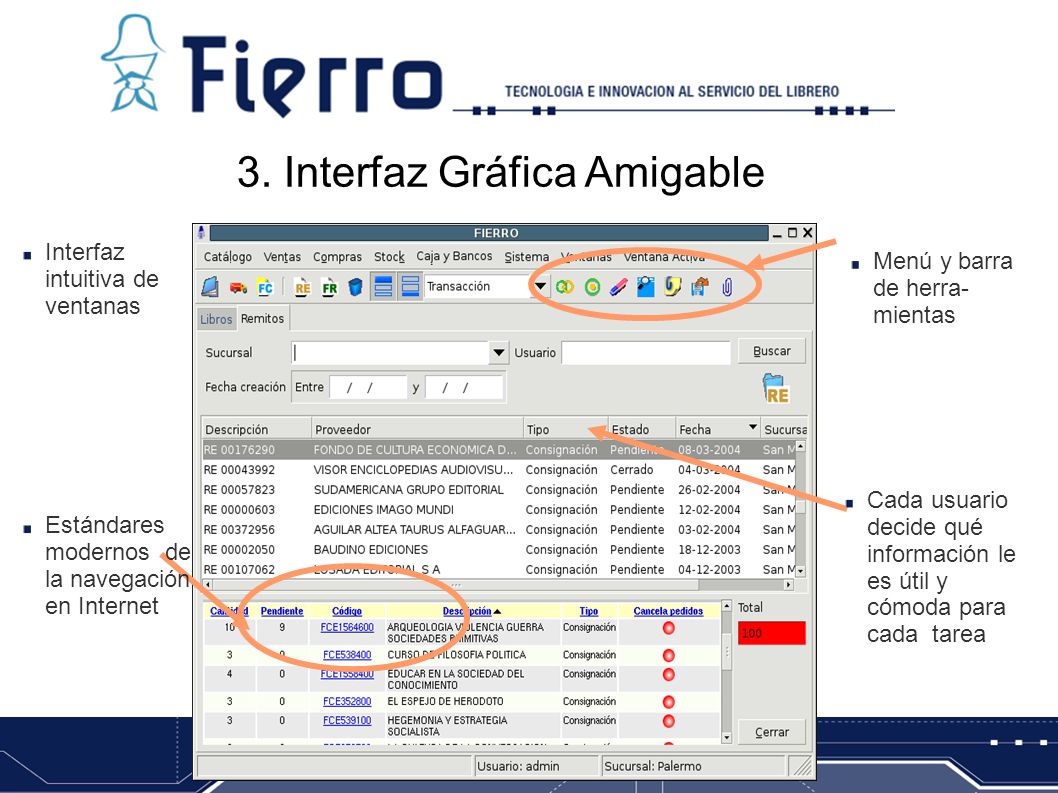1058x793 pixels.
Task: Click in the Usuario input field
Action: click(x=646, y=352)
